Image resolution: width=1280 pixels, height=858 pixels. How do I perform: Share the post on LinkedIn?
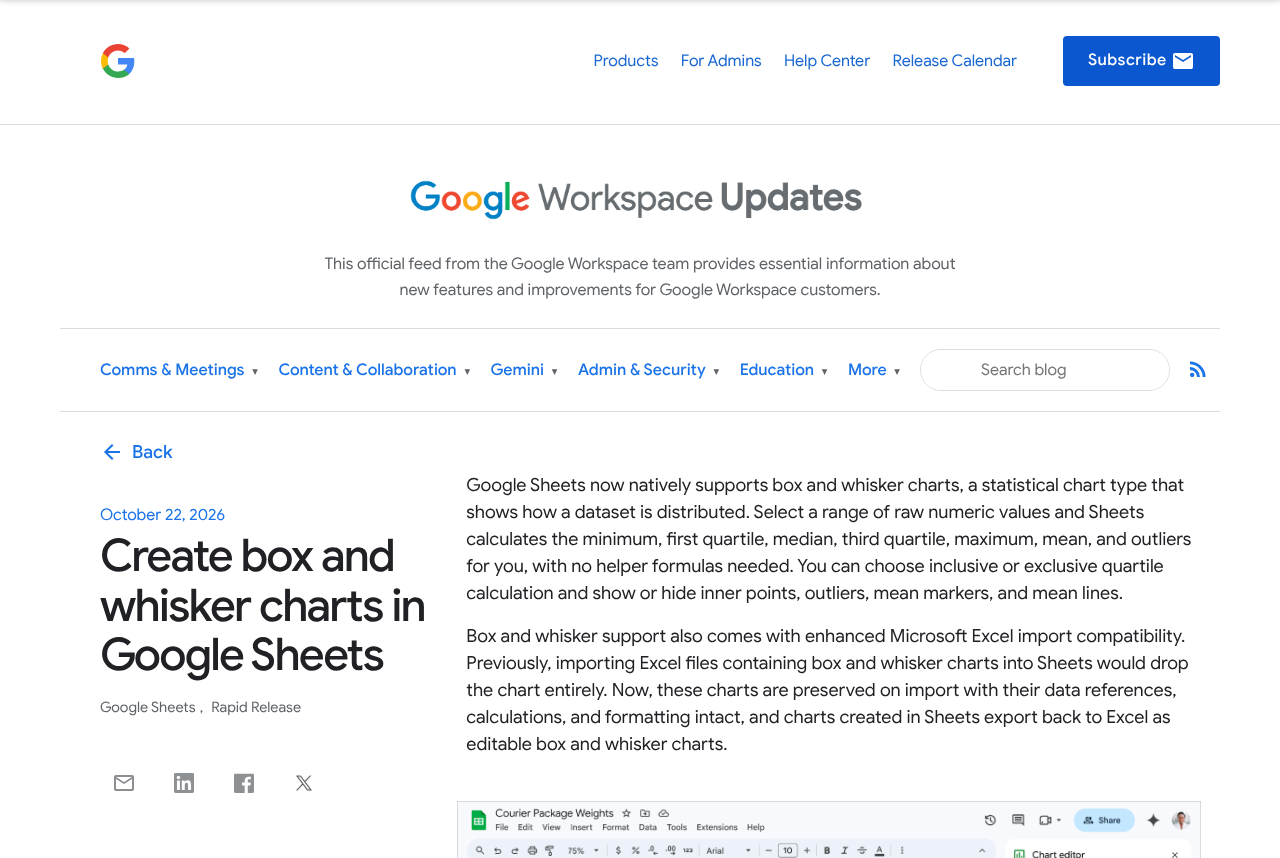[x=184, y=783]
